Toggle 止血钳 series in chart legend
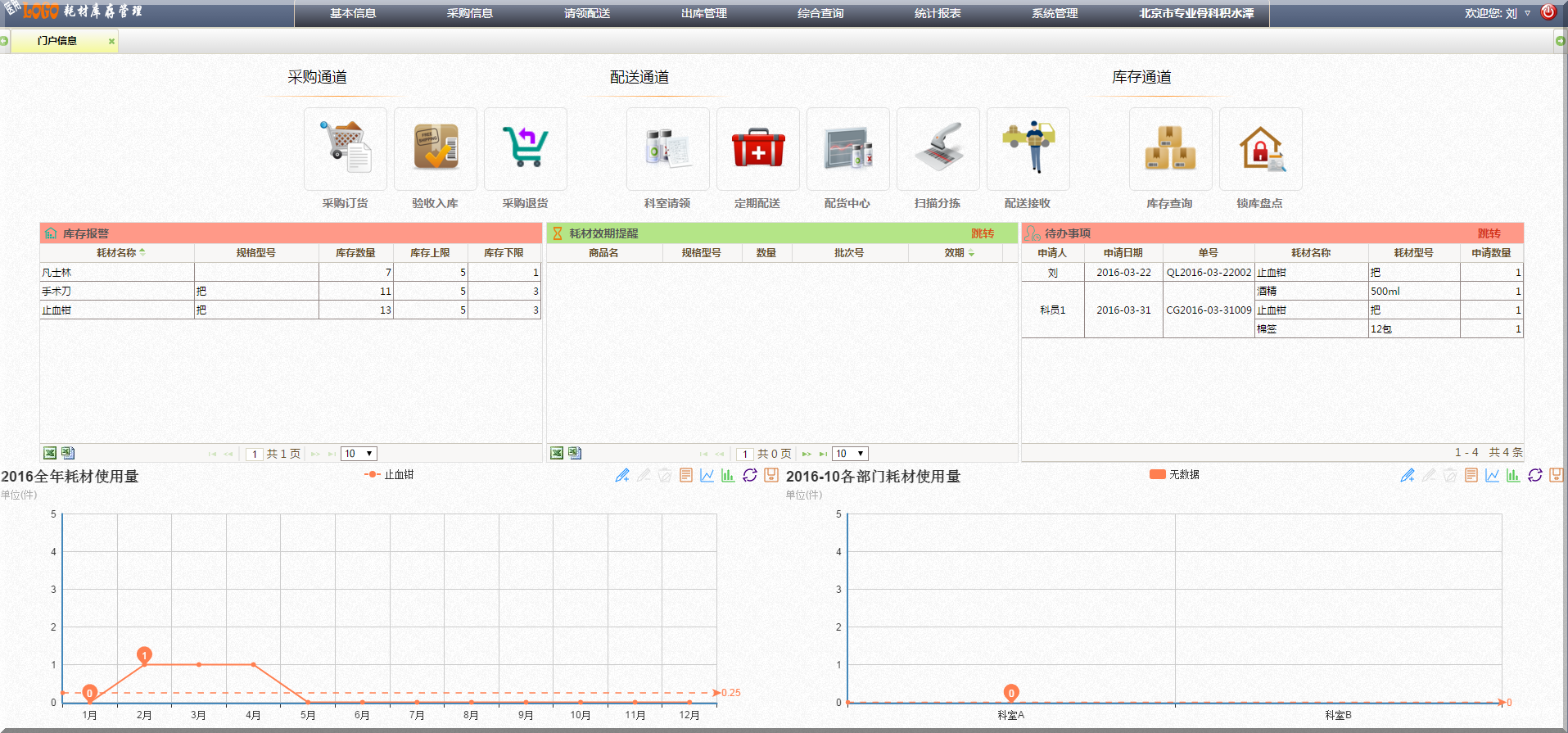 pos(390,475)
